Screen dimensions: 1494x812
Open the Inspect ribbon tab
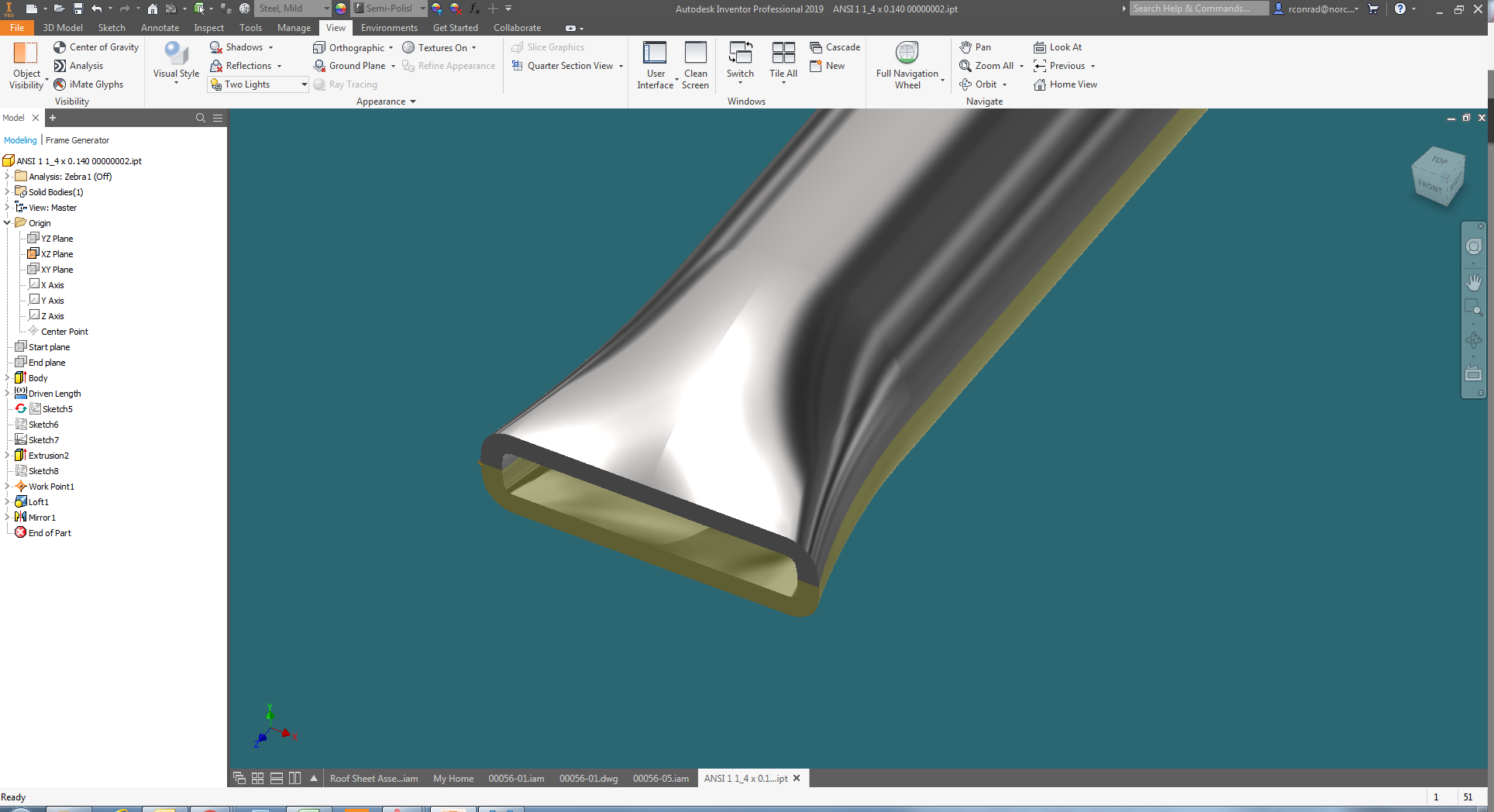pos(208,28)
